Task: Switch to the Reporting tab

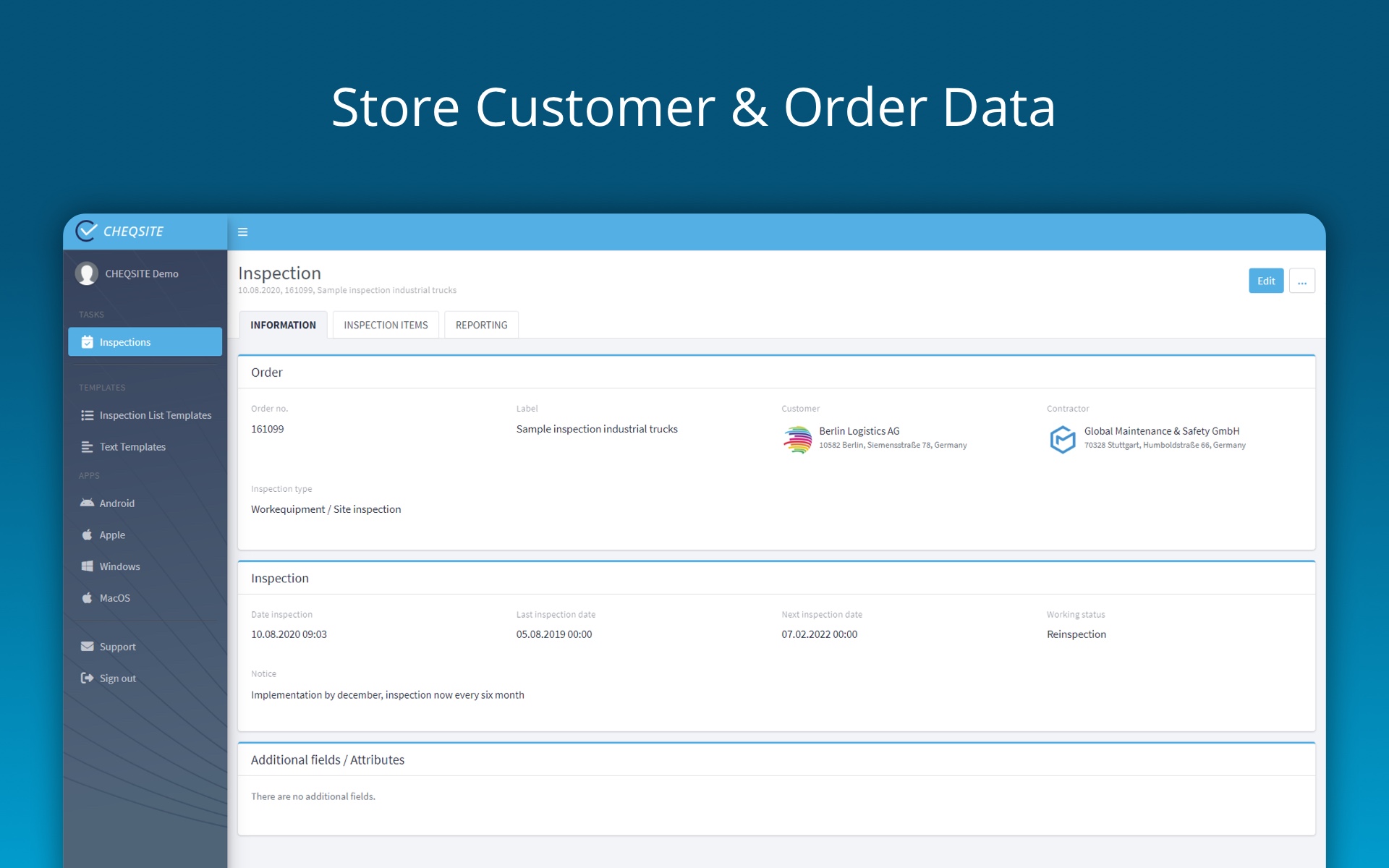Action: [x=481, y=325]
